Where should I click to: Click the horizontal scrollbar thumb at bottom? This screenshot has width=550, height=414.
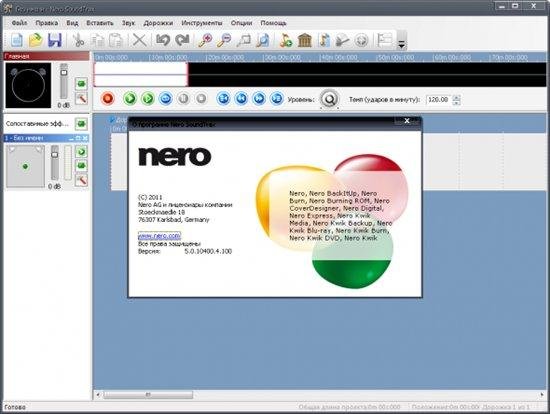(148, 395)
